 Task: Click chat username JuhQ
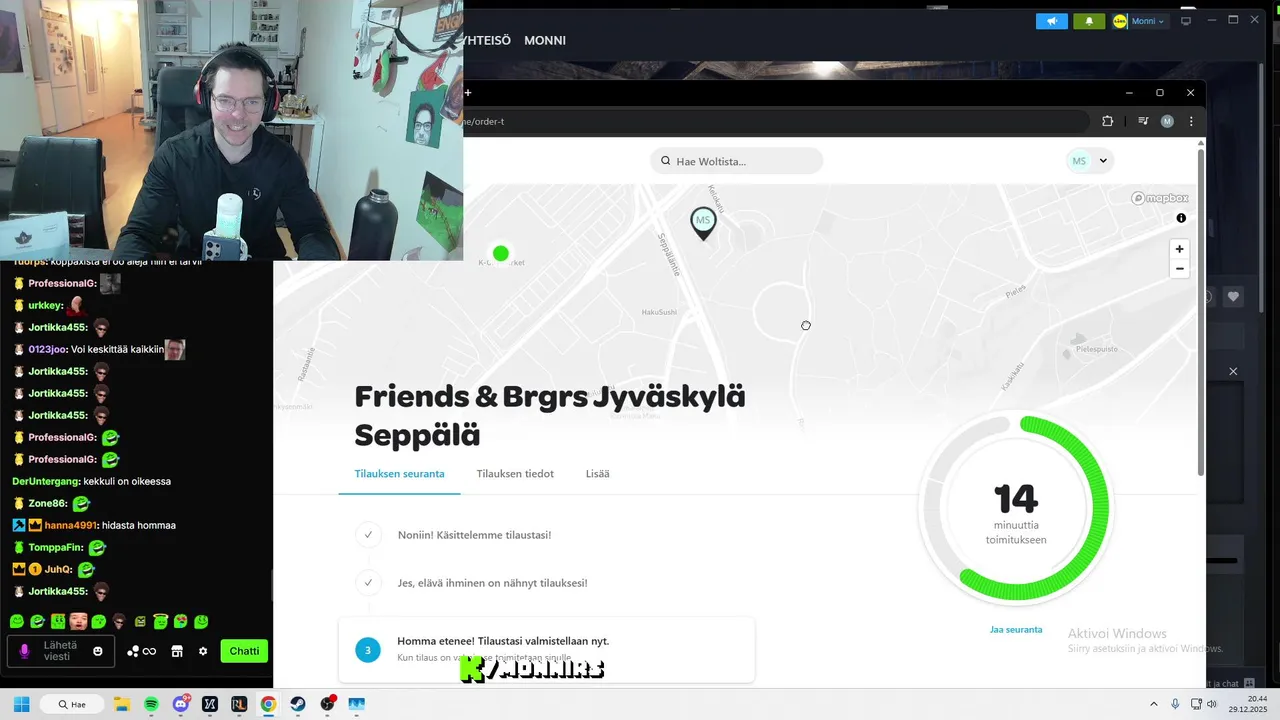tap(58, 569)
